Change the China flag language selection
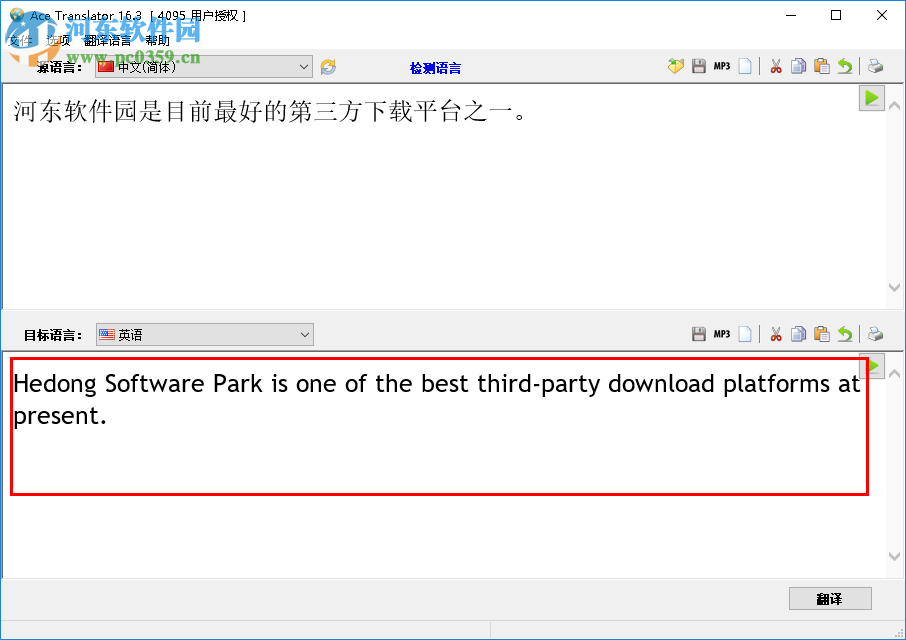This screenshot has height=640, width=906. click(x=105, y=66)
